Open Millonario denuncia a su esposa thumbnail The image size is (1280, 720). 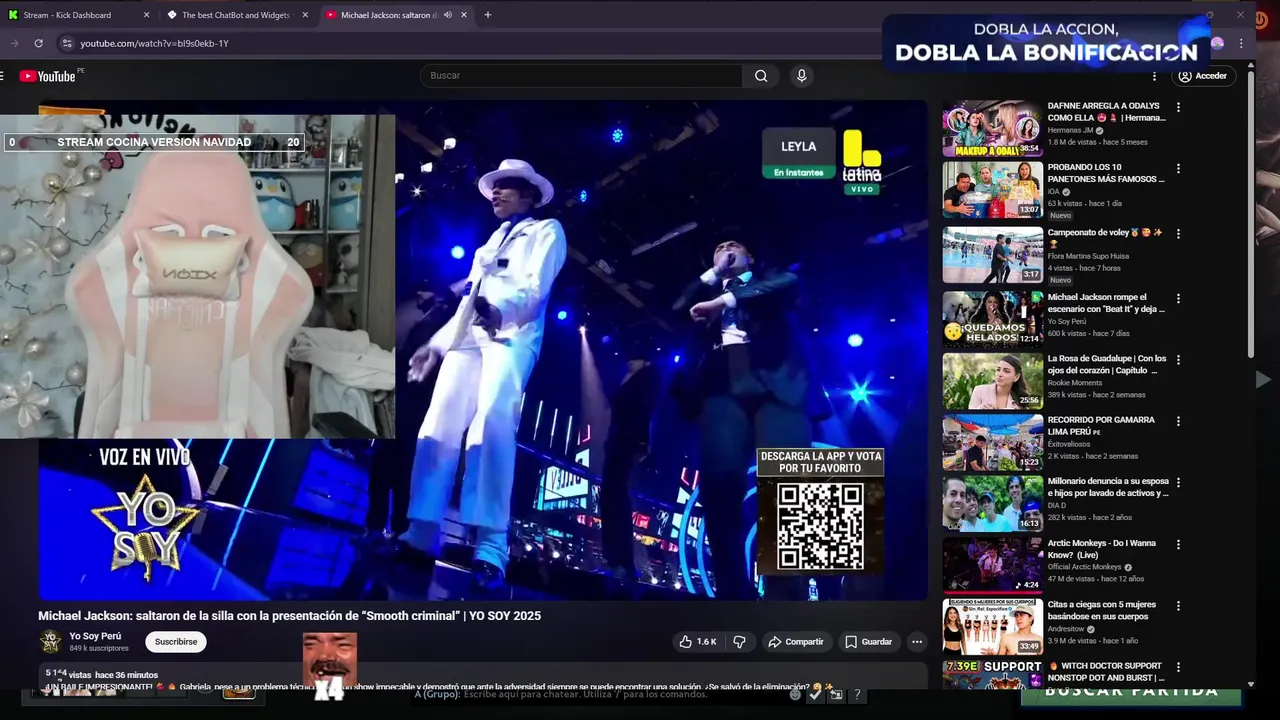tap(993, 503)
